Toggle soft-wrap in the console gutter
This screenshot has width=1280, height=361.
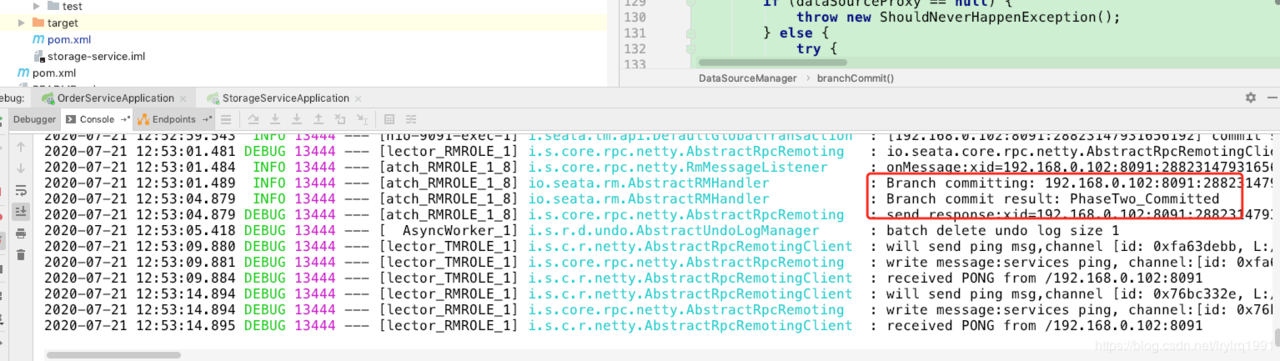[20, 190]
